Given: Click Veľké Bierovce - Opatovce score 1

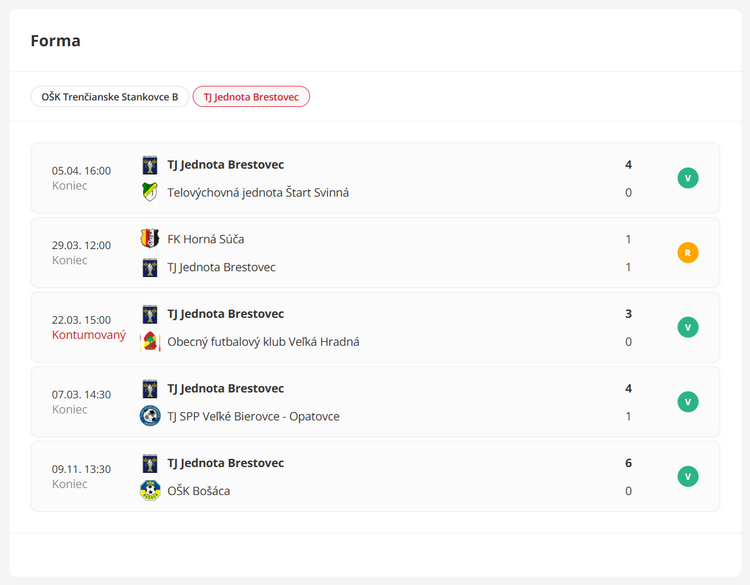Looking at the screenshot, I should [x=629, y=416].
